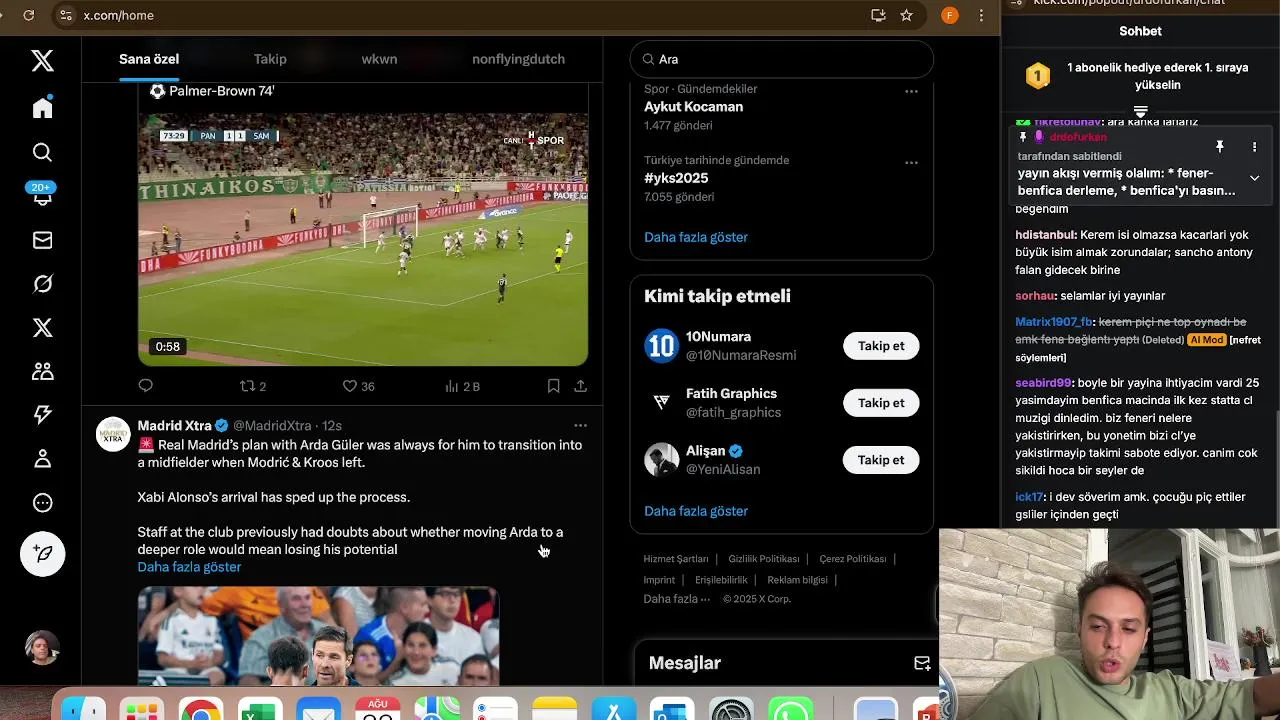Viewport: 1280px width, 720px height.
Task: Open Hizmet Şartları footer link
Action: point(676,559)
